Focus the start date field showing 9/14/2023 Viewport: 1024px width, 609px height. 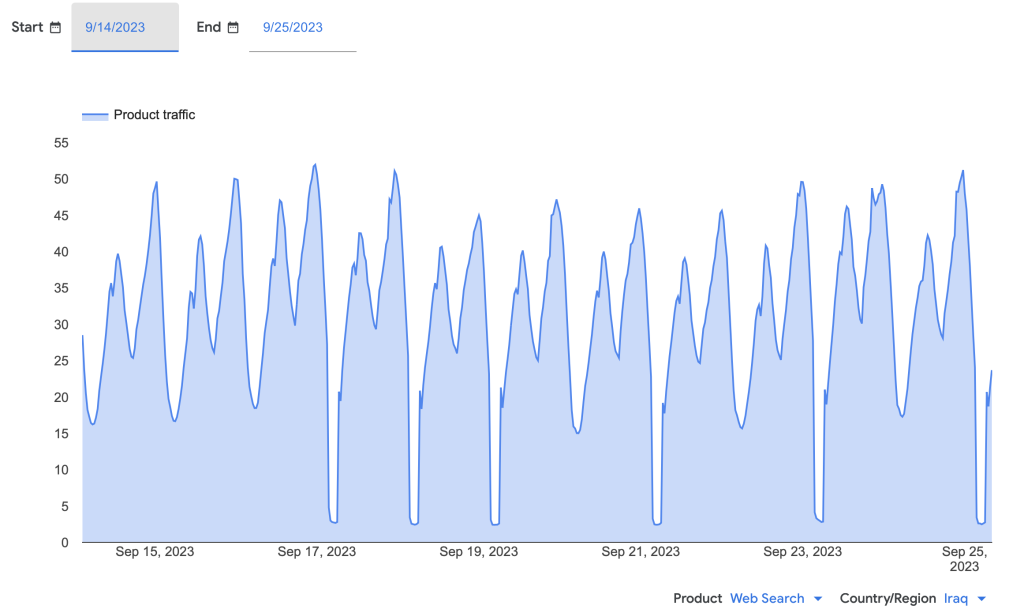pos(124,28)
